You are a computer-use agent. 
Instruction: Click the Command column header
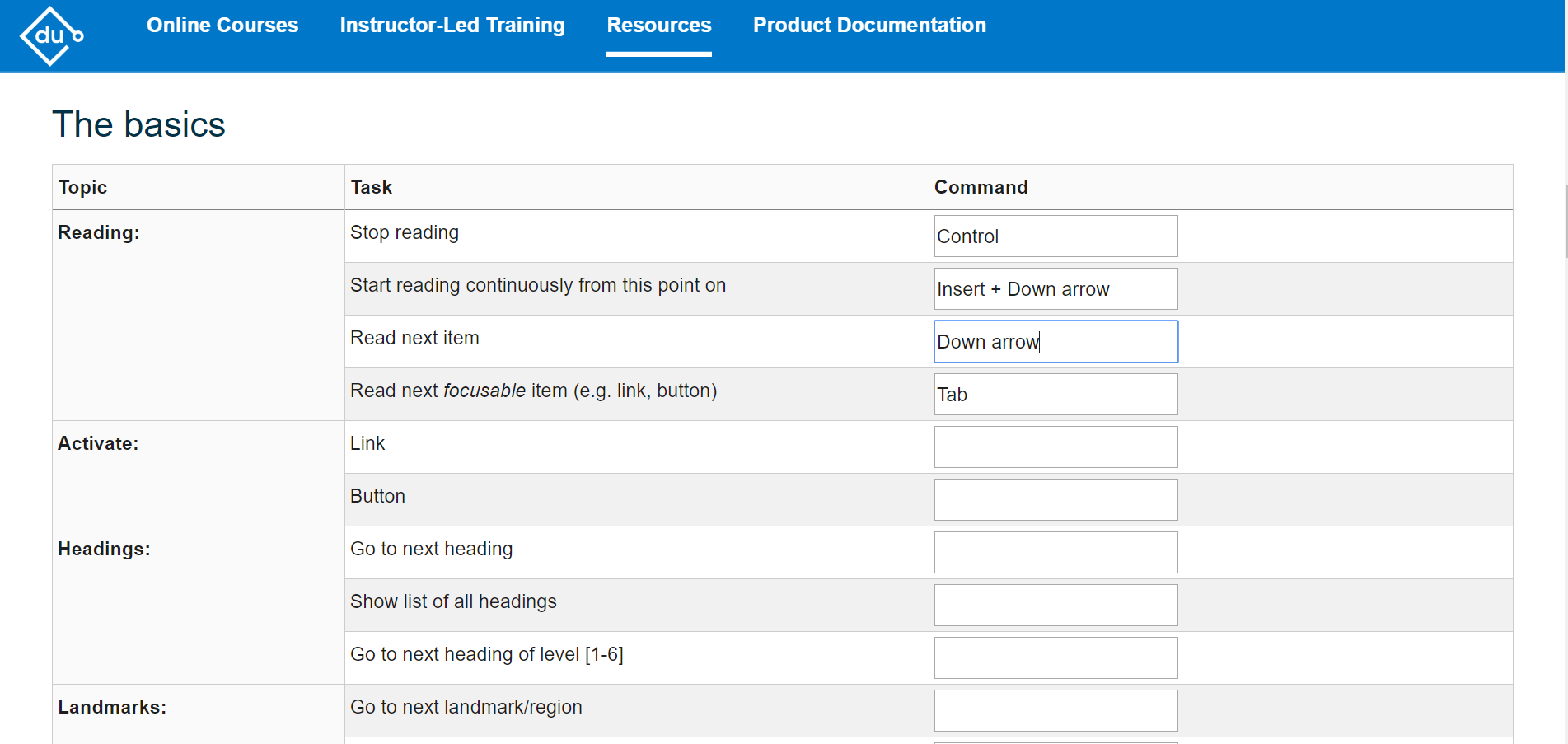(981, 187)
